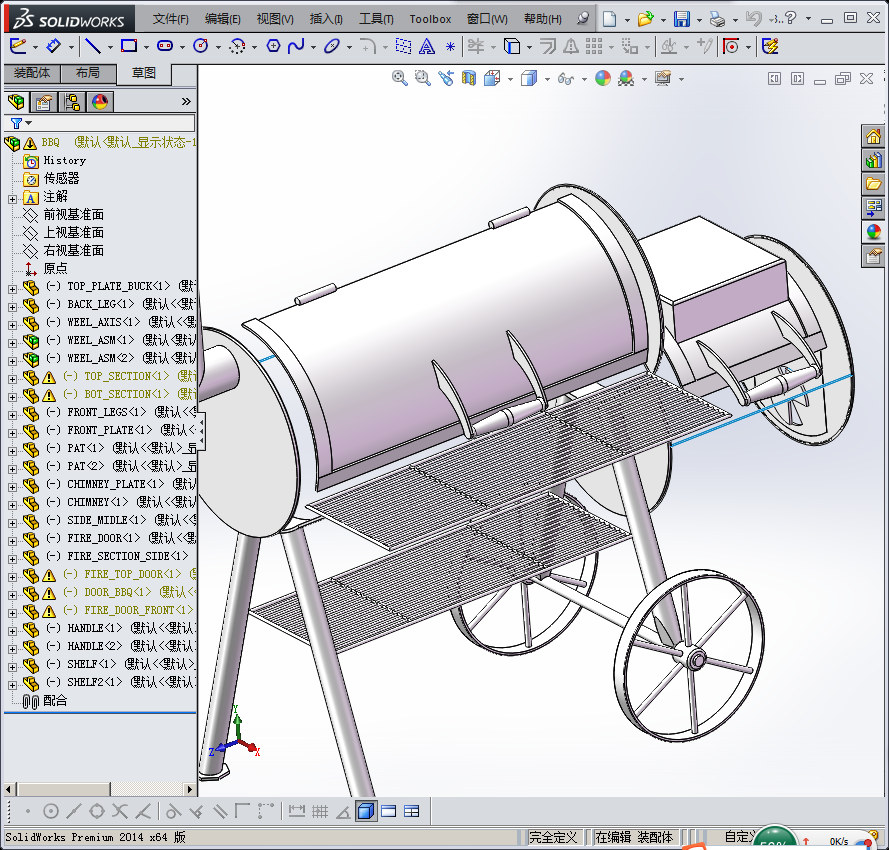Select the Smart Dimension tool
Image resolution: width=889 pixels, height=850 pixels.
coord(55,46)
